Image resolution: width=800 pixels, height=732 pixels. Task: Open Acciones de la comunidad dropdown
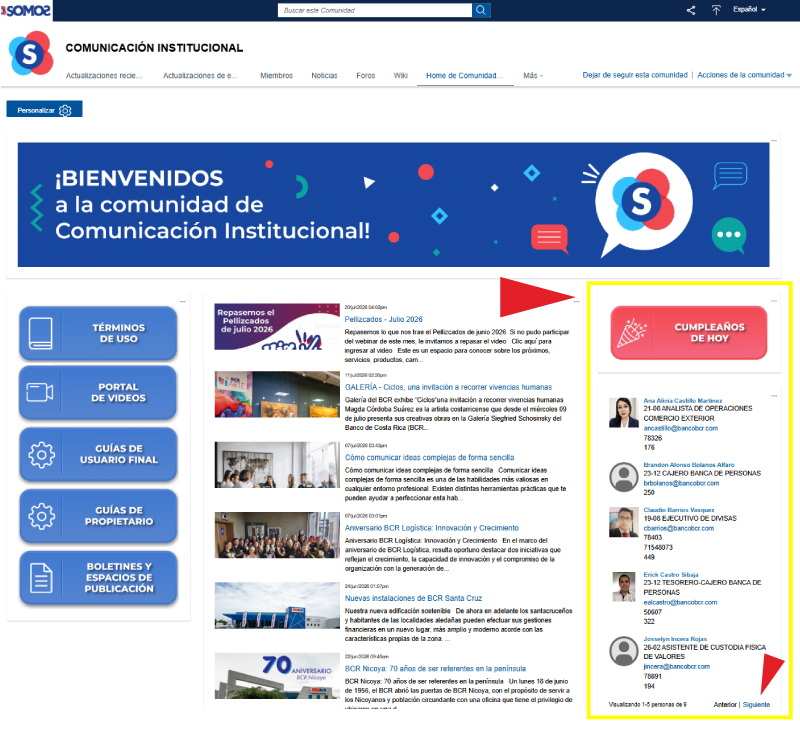pos(744,75)
